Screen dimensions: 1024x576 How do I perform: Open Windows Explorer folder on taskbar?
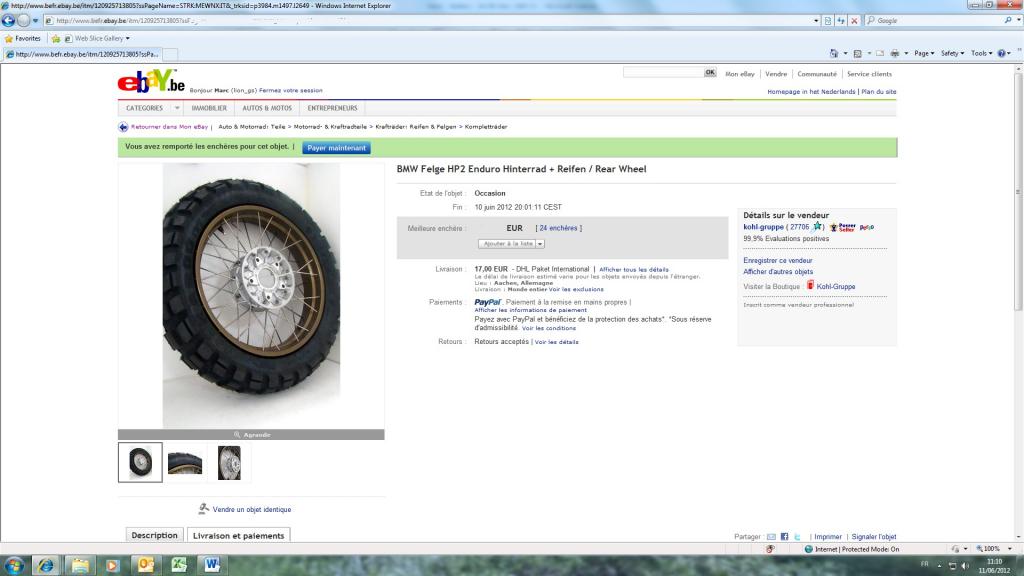[80, 565]
